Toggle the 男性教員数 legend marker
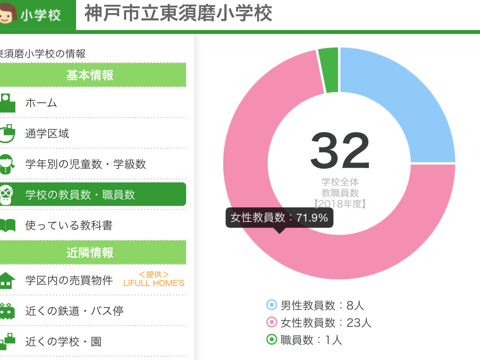Screen dimensions: 480x360 (272, 305)
